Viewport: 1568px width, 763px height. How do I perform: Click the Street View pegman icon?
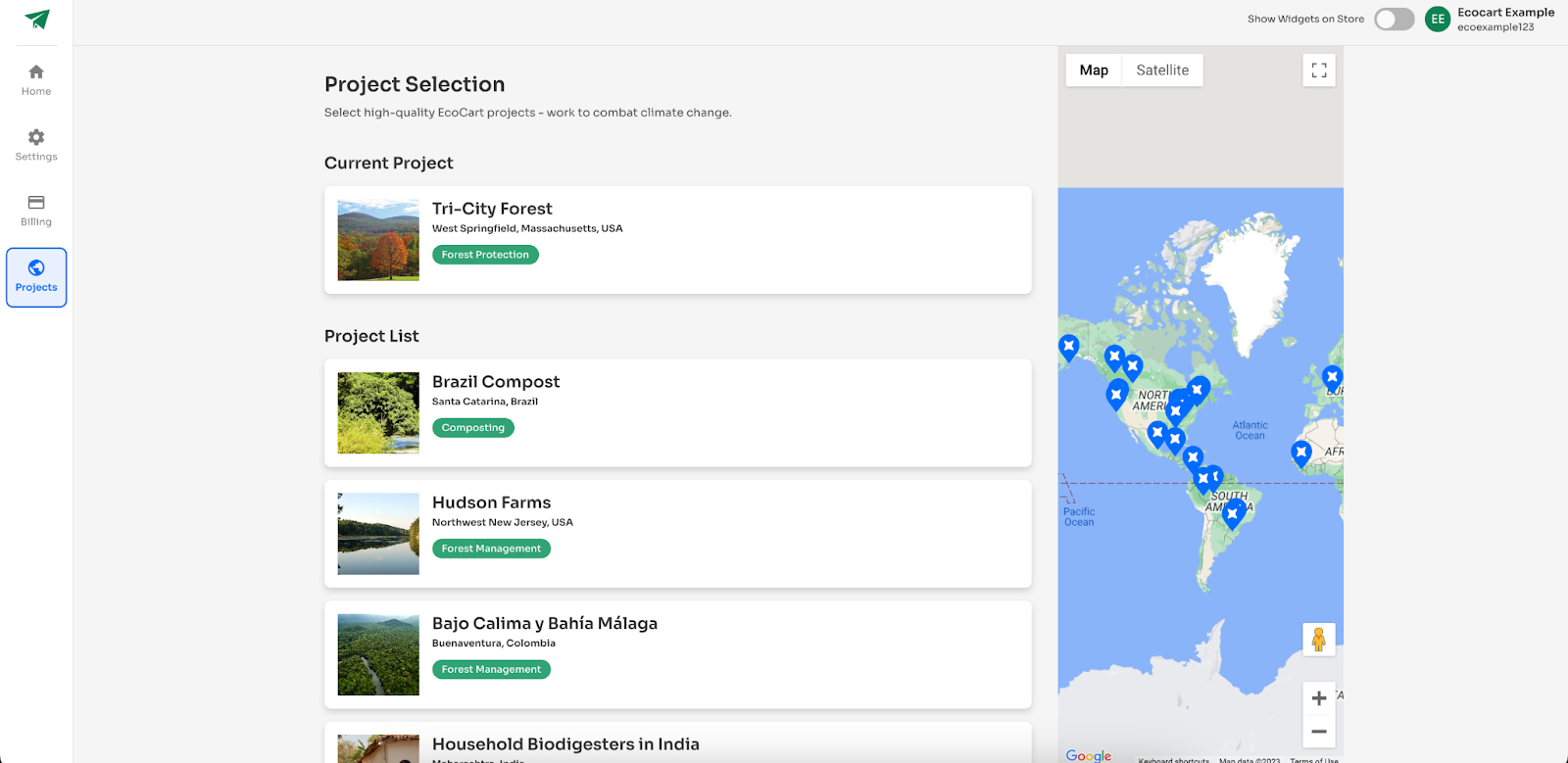pos(1319,640)
